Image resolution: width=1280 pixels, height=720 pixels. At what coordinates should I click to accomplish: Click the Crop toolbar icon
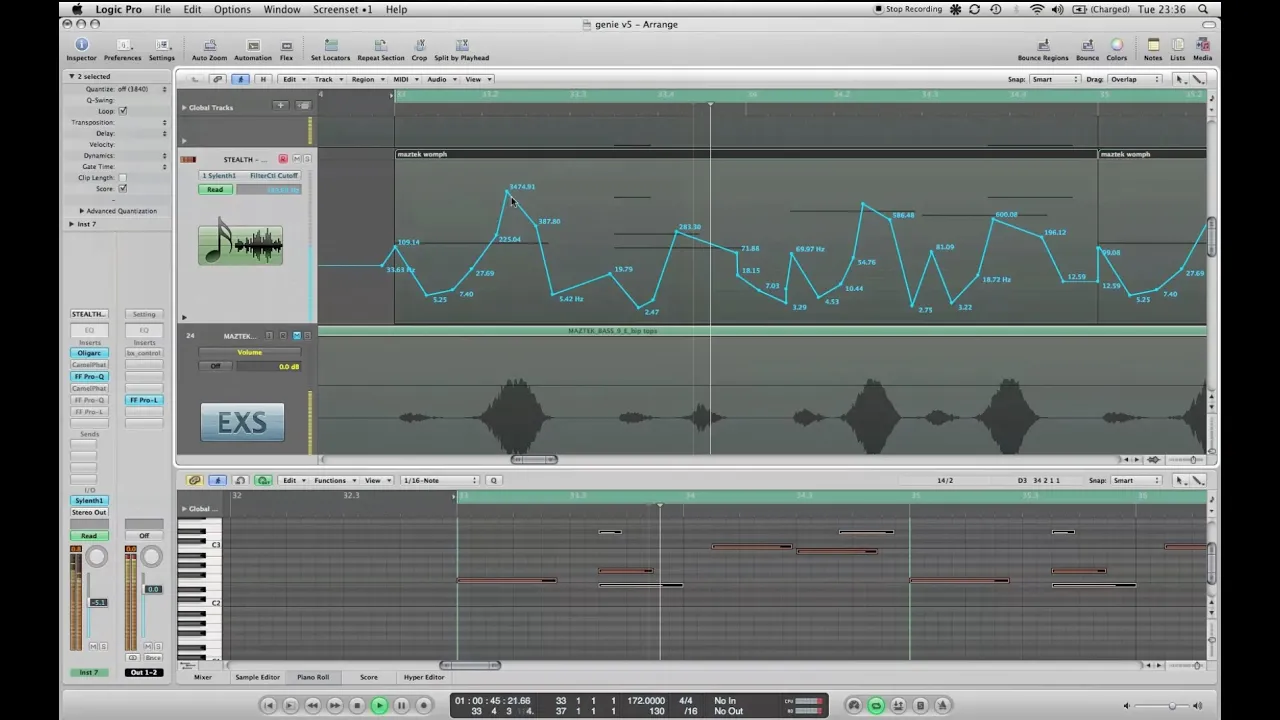click(x=420, y=45)
